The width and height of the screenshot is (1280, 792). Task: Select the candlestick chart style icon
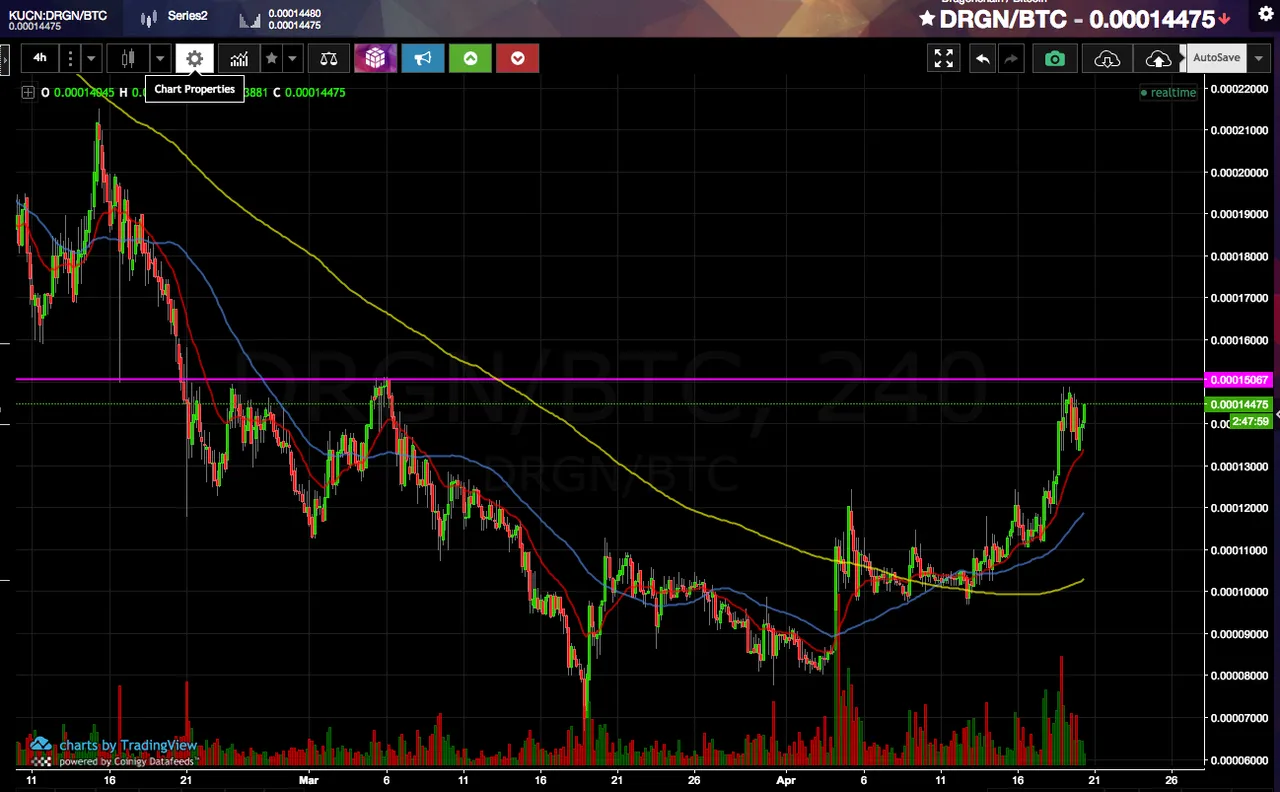(x=128, y=58)
